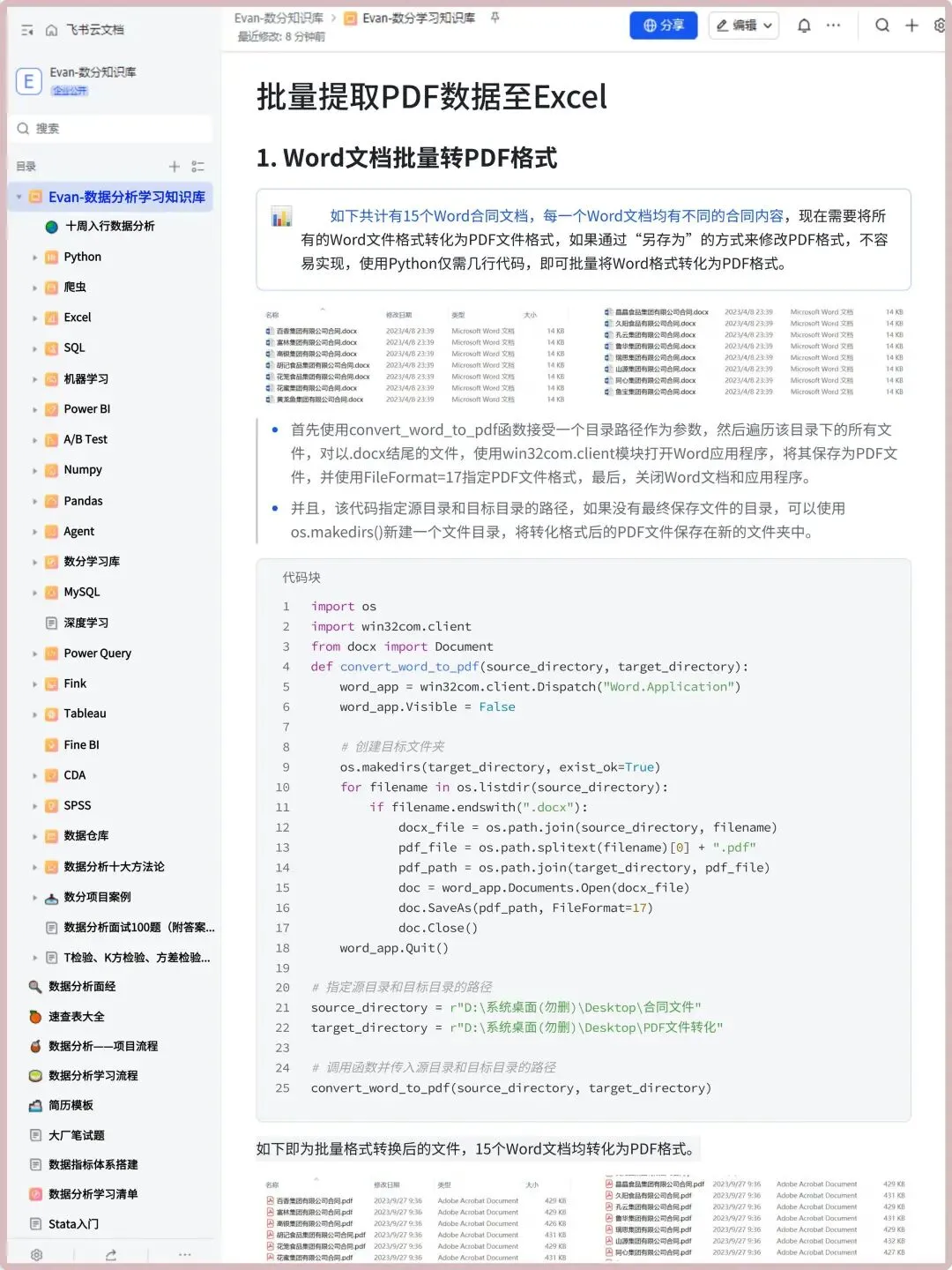The height and width of the screenshot is (1270, 952).
Task: Click the pin icon next to breadcrumb
Action: [x=495, y=18]
